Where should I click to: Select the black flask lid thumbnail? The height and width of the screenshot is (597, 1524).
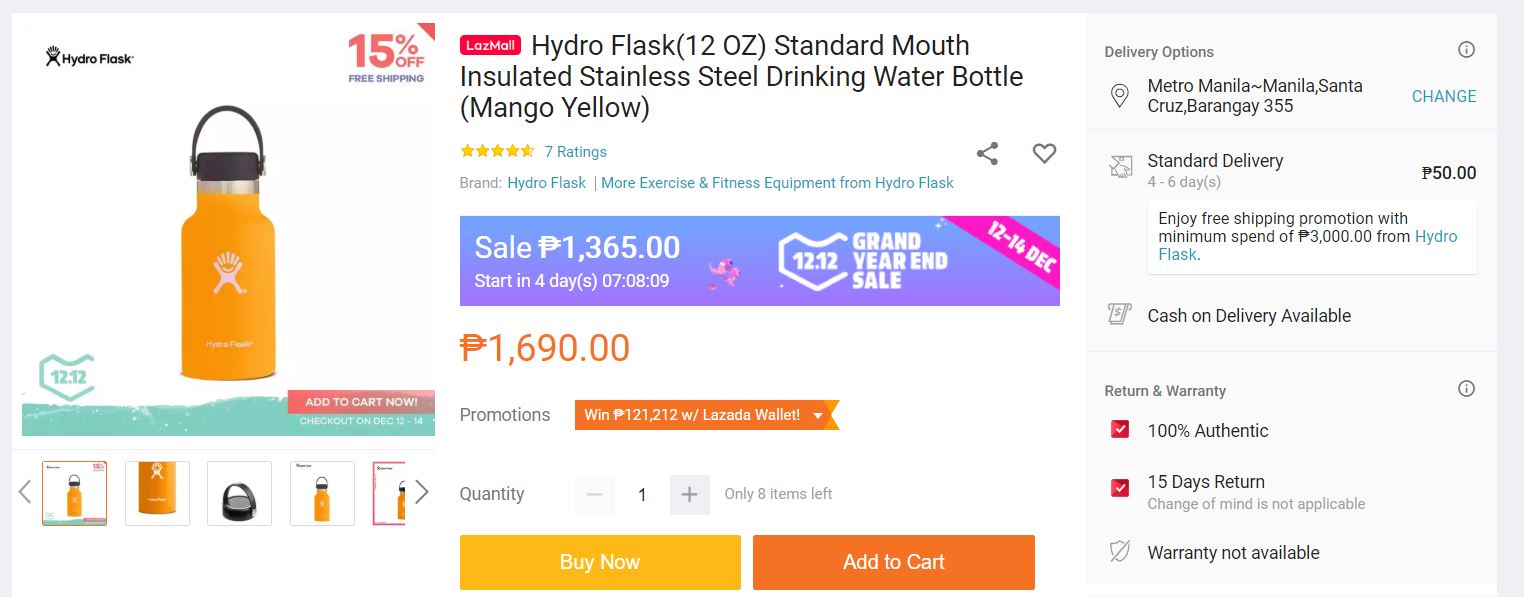coord(239,493)
